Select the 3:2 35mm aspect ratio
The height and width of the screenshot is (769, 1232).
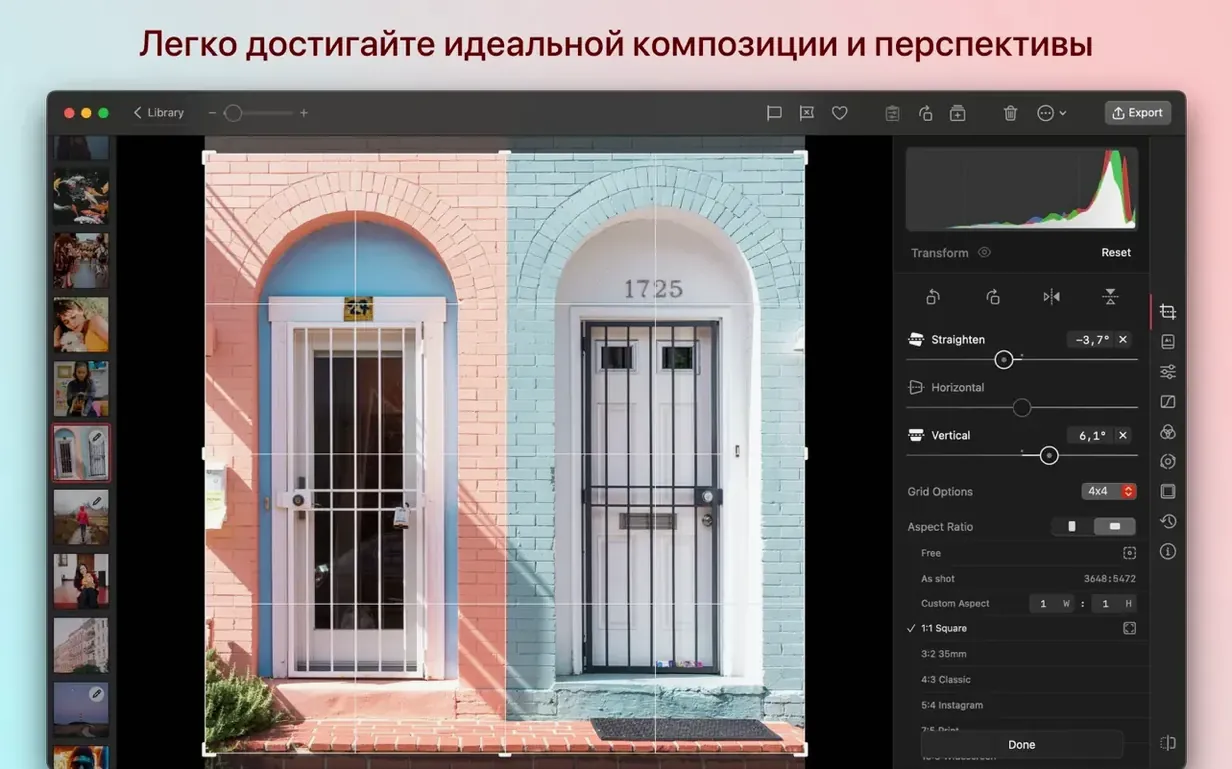point(944,654)
